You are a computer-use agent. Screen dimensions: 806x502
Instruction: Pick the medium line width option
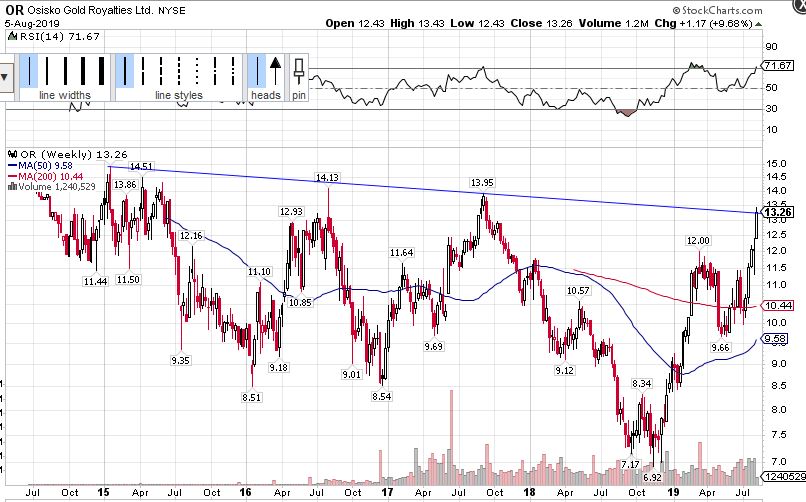pyautogui.click(x=65, y=71)
